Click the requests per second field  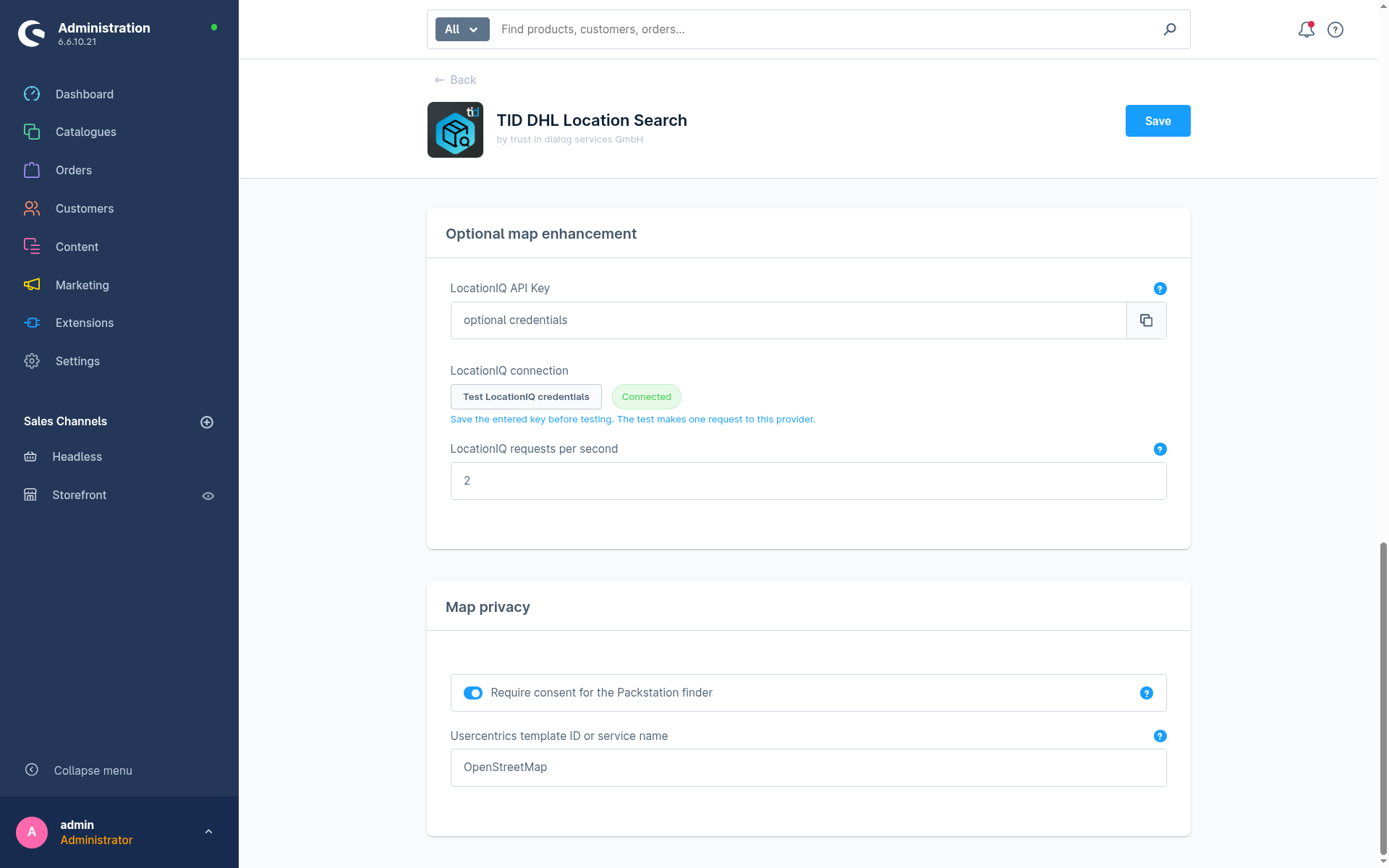(808, 481)
